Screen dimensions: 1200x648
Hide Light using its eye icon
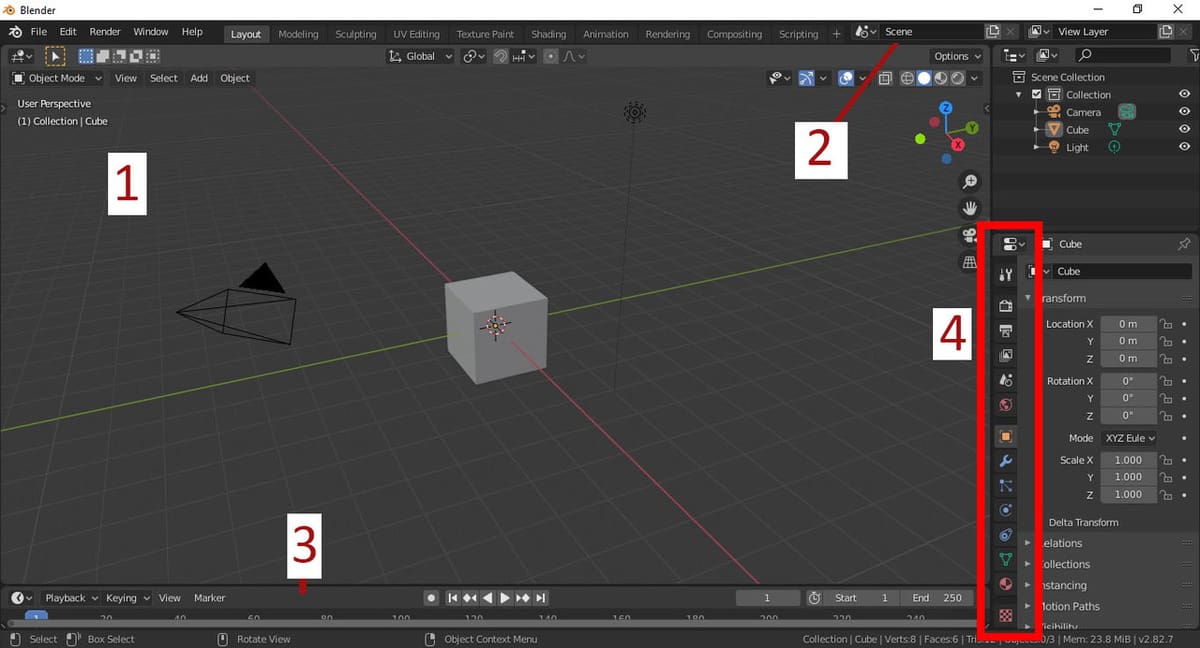[1184, 147]
